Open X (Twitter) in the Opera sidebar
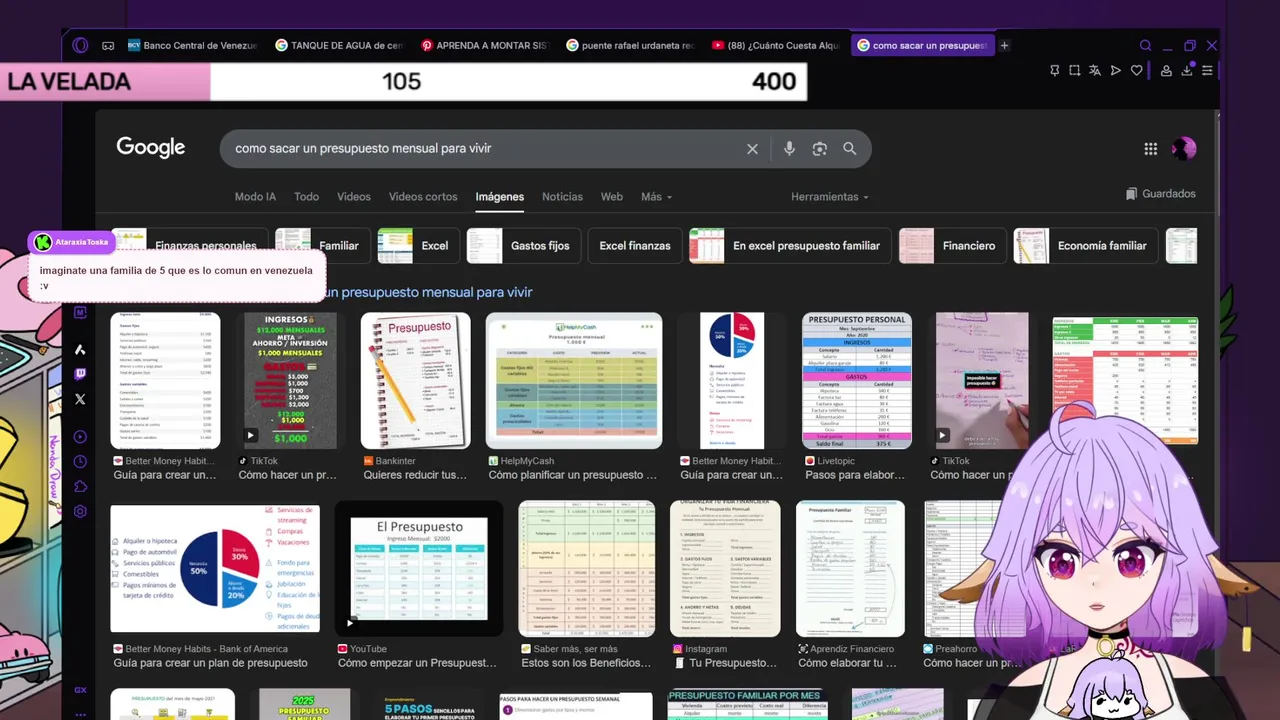This screenshot has width=1280, height=720. click(80, 399)
